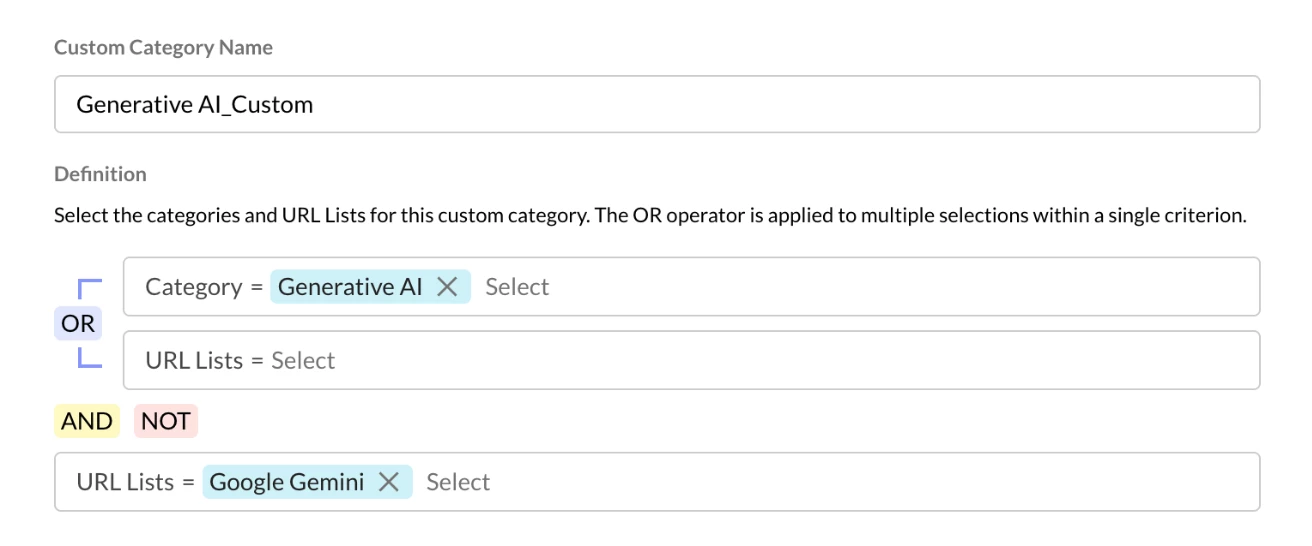Open the Select dropdown beside Google Gemini
This screenshot has height=546, width=1312.
tap(458, 482)
